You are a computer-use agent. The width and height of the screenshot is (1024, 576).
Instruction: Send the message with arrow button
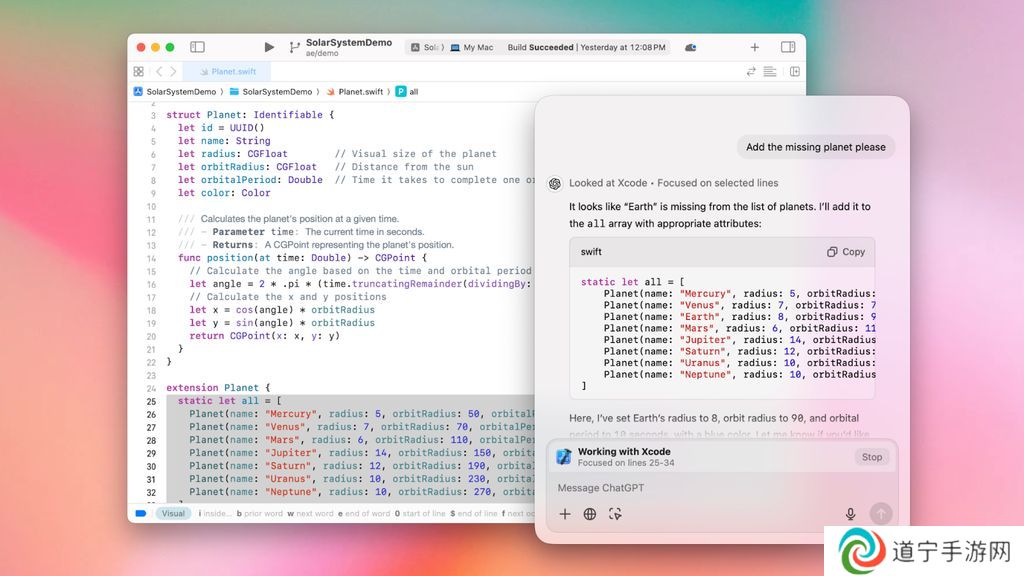(x=881, y=514)
